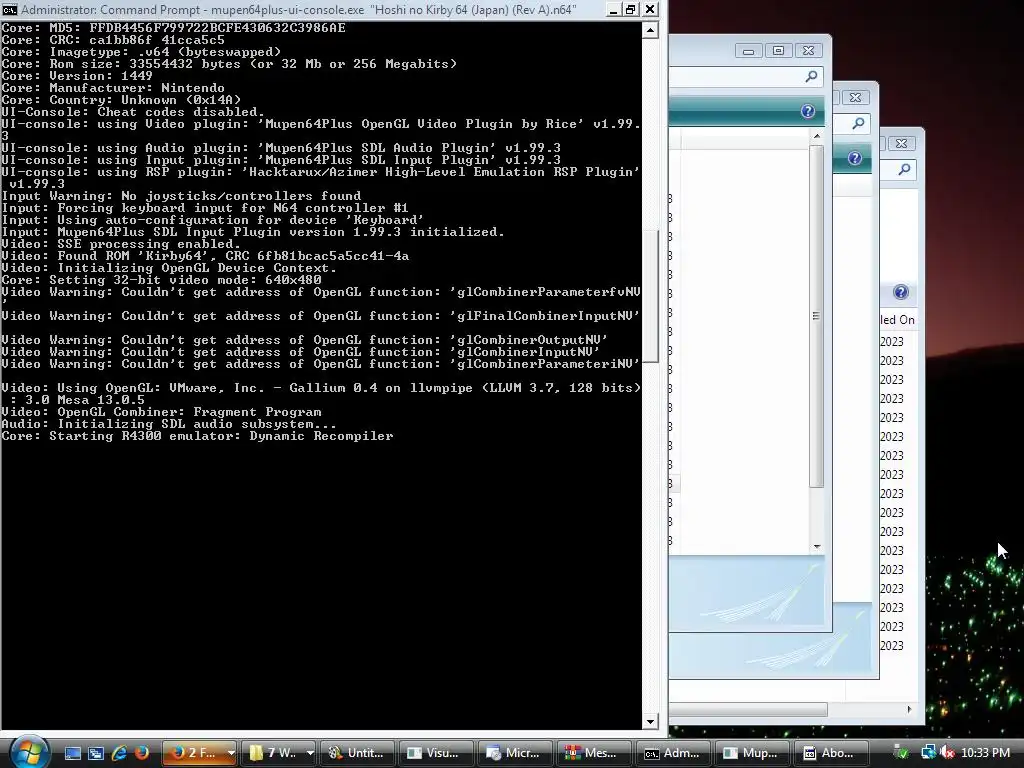
Task: Click the 'Core: Manufacturer: Nintendo' console line
Action: pyautogui.click(x=113, y=88)
